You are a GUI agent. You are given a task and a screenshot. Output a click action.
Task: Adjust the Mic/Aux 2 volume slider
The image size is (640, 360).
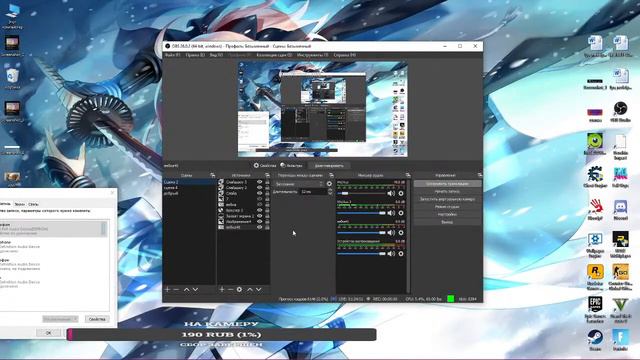point(361,213)
